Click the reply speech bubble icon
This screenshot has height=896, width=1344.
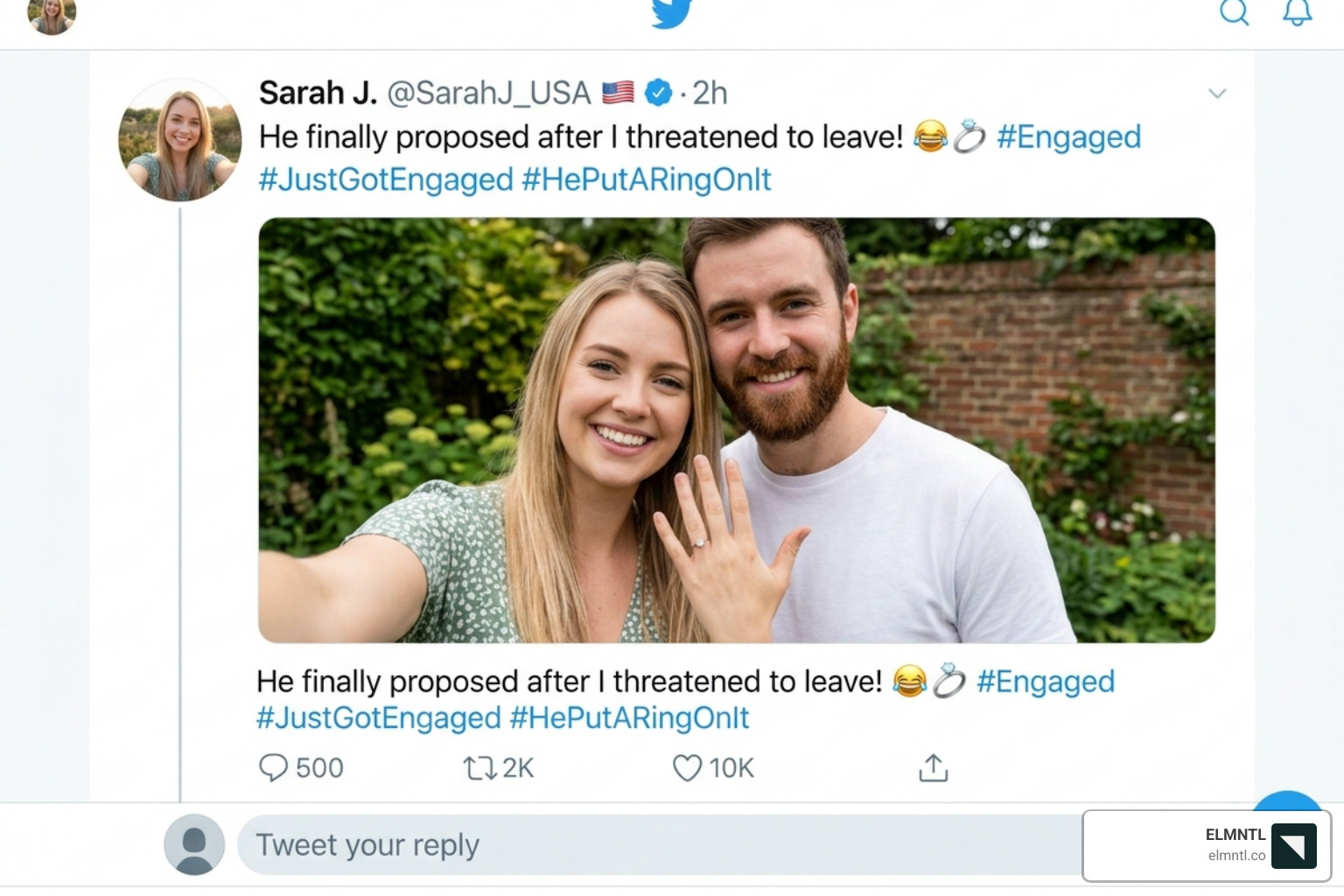pyautogui.click(x=273, y=767)
